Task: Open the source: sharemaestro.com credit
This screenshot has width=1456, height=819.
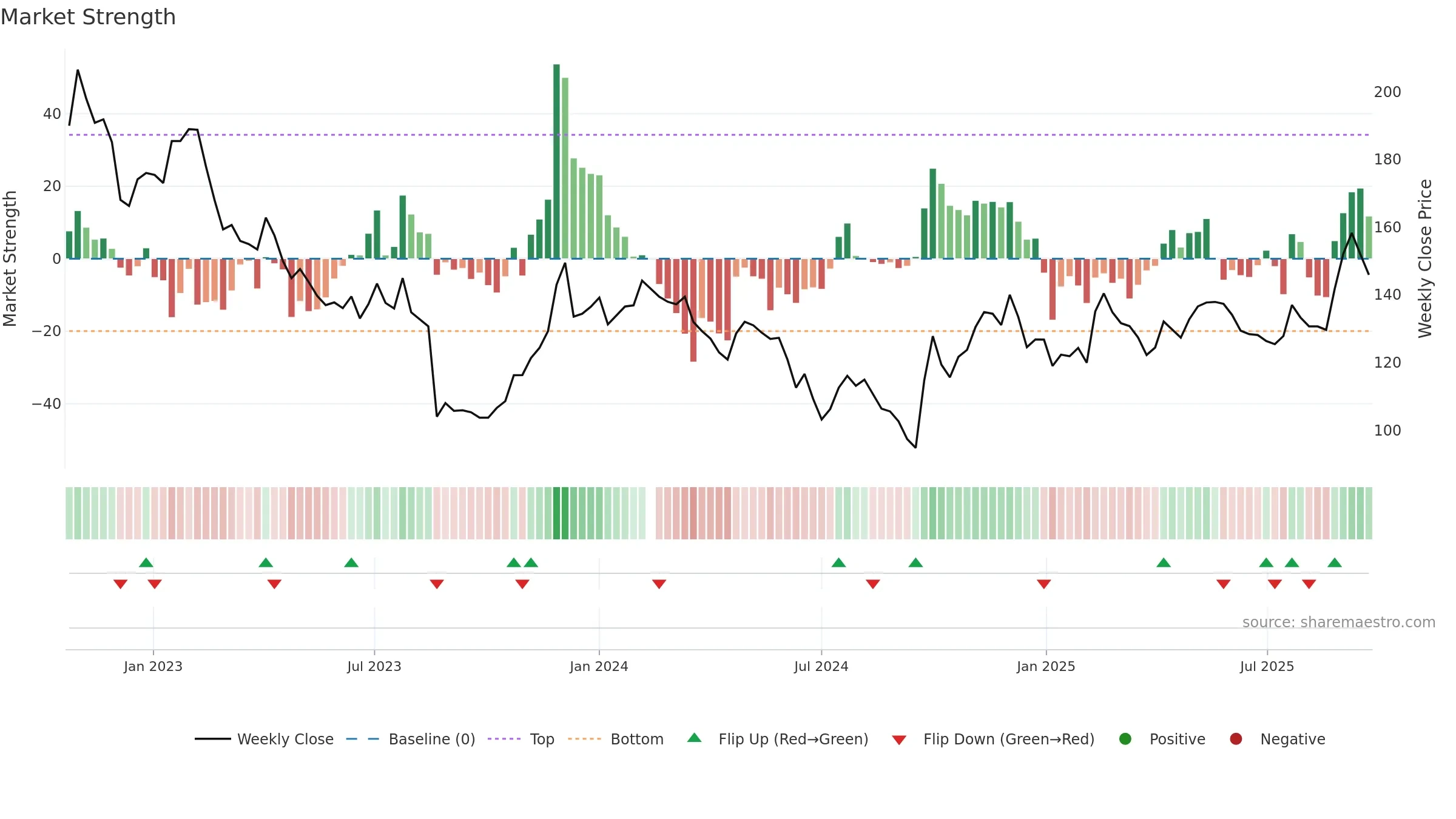Action: click(1339, 622)
